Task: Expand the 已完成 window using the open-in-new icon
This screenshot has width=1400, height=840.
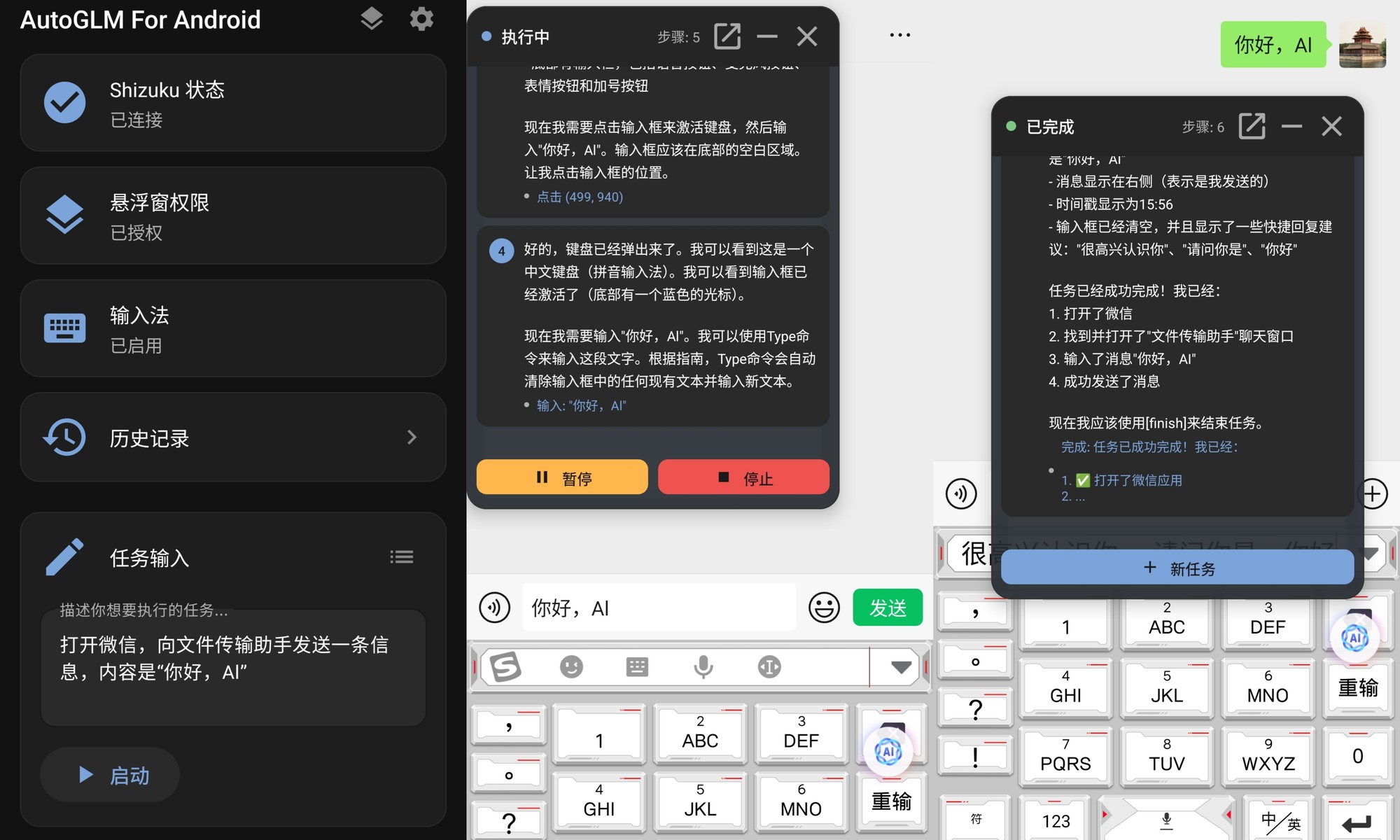Action: pyautogui.click(x=1252, y=126)
